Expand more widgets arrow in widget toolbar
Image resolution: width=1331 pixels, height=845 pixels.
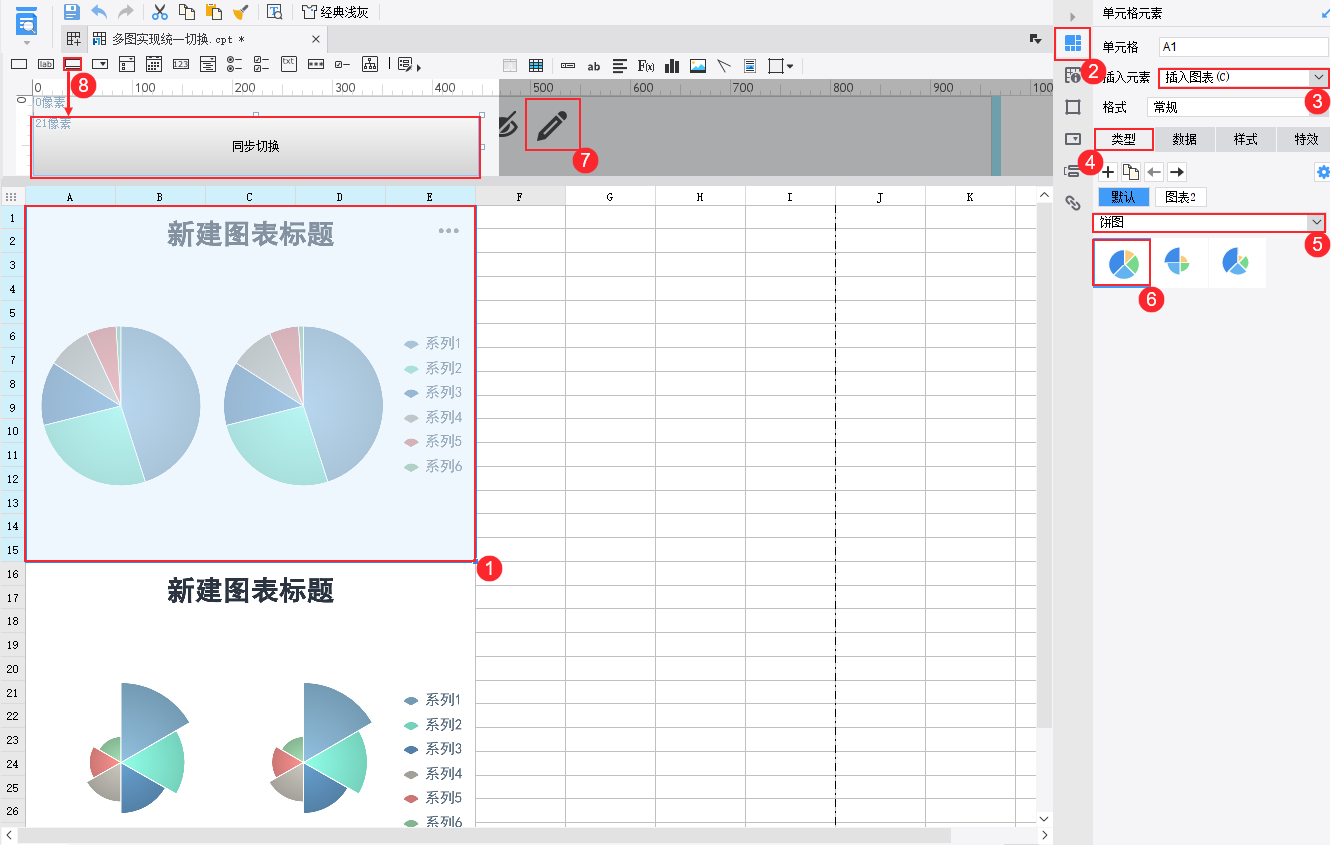[418, 66]
